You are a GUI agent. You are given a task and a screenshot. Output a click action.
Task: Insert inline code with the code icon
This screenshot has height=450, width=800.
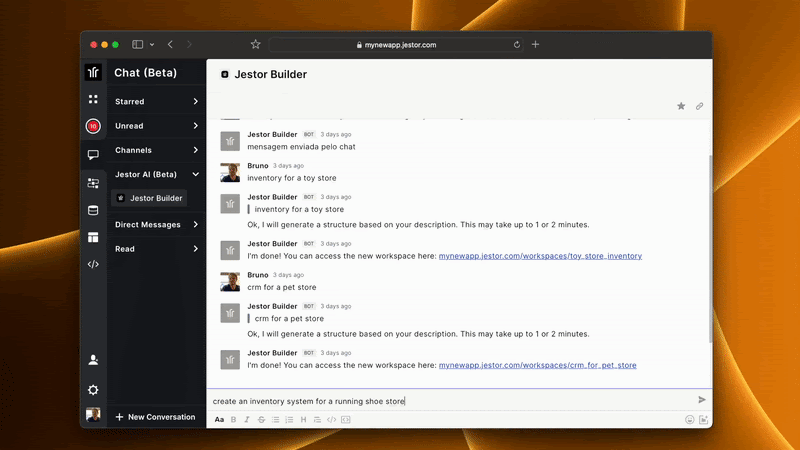click(x=332, y=419)
